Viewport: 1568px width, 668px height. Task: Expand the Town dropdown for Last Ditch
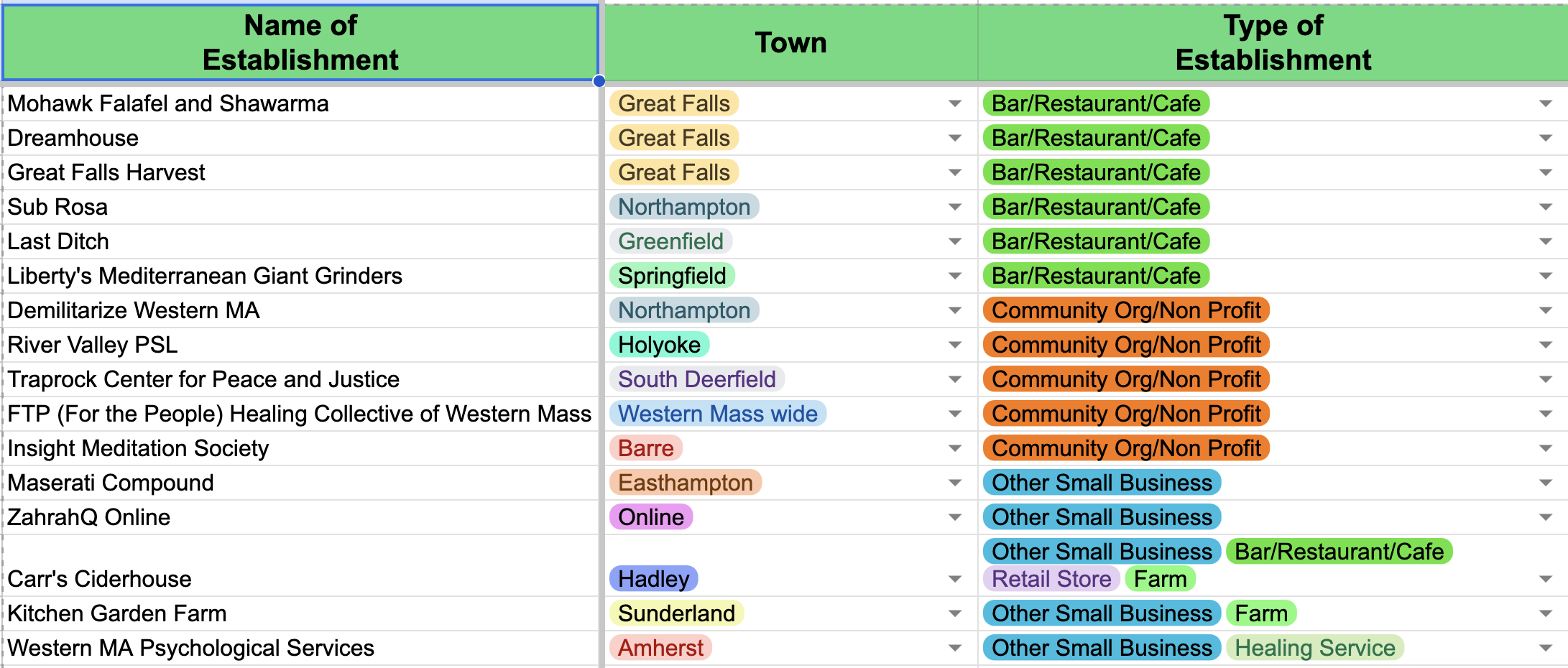tap(955, 241)
